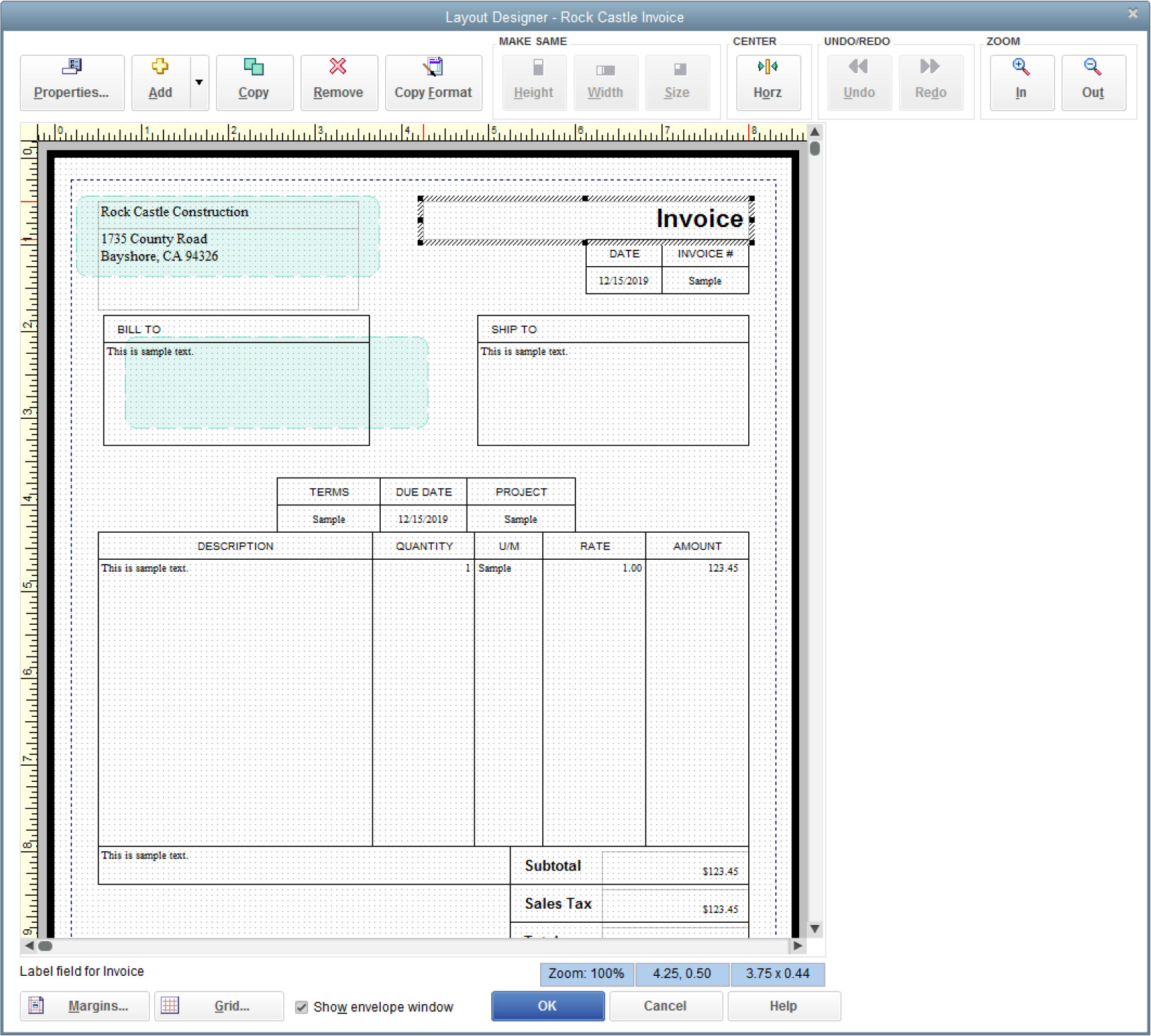Select the DESCRIPTION column header
The width and height of the screenshot is (1151, 1036).
point(236,546)
